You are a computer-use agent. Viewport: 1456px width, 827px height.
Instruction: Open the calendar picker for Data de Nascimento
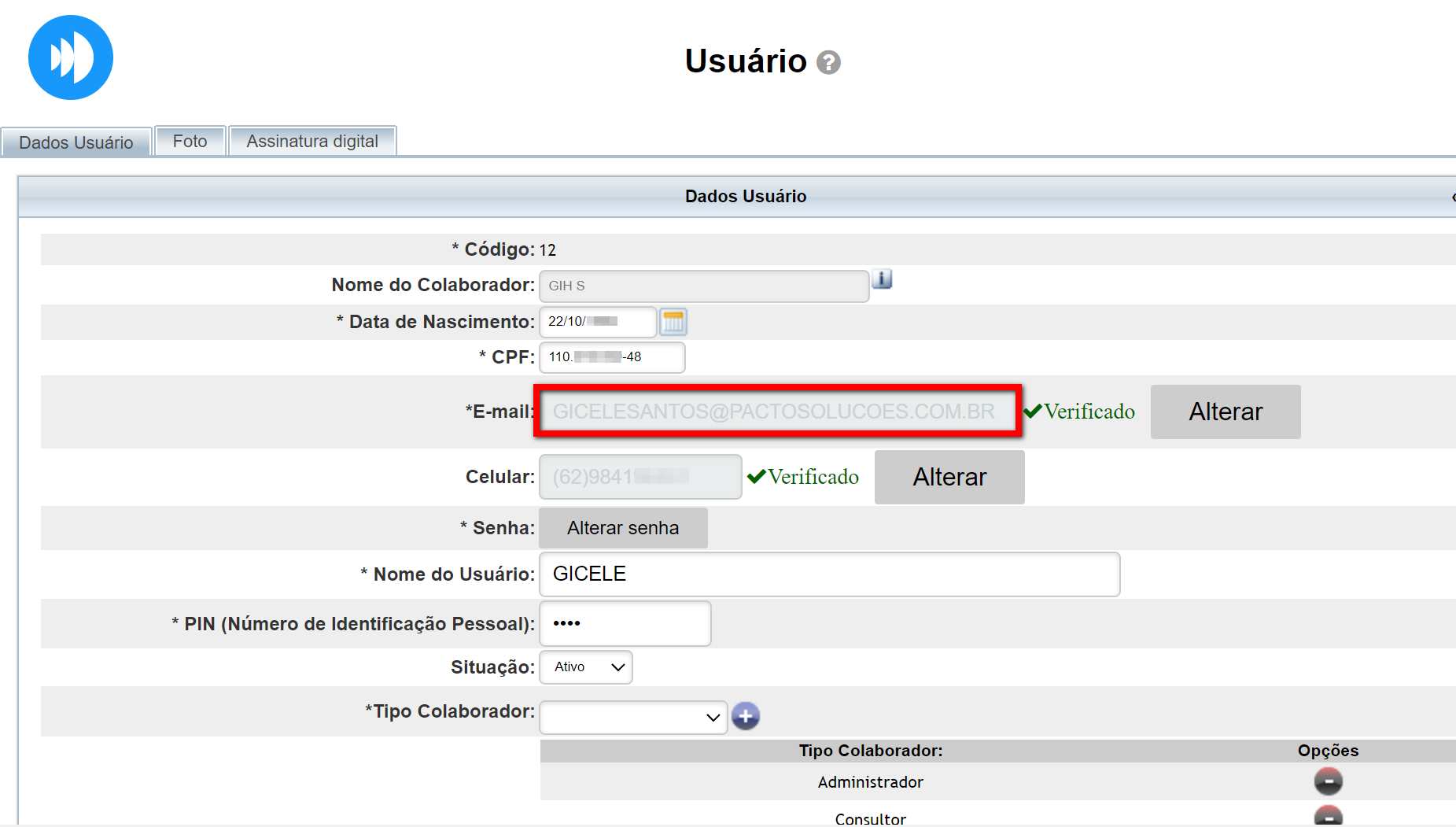(x=673, y=322)
